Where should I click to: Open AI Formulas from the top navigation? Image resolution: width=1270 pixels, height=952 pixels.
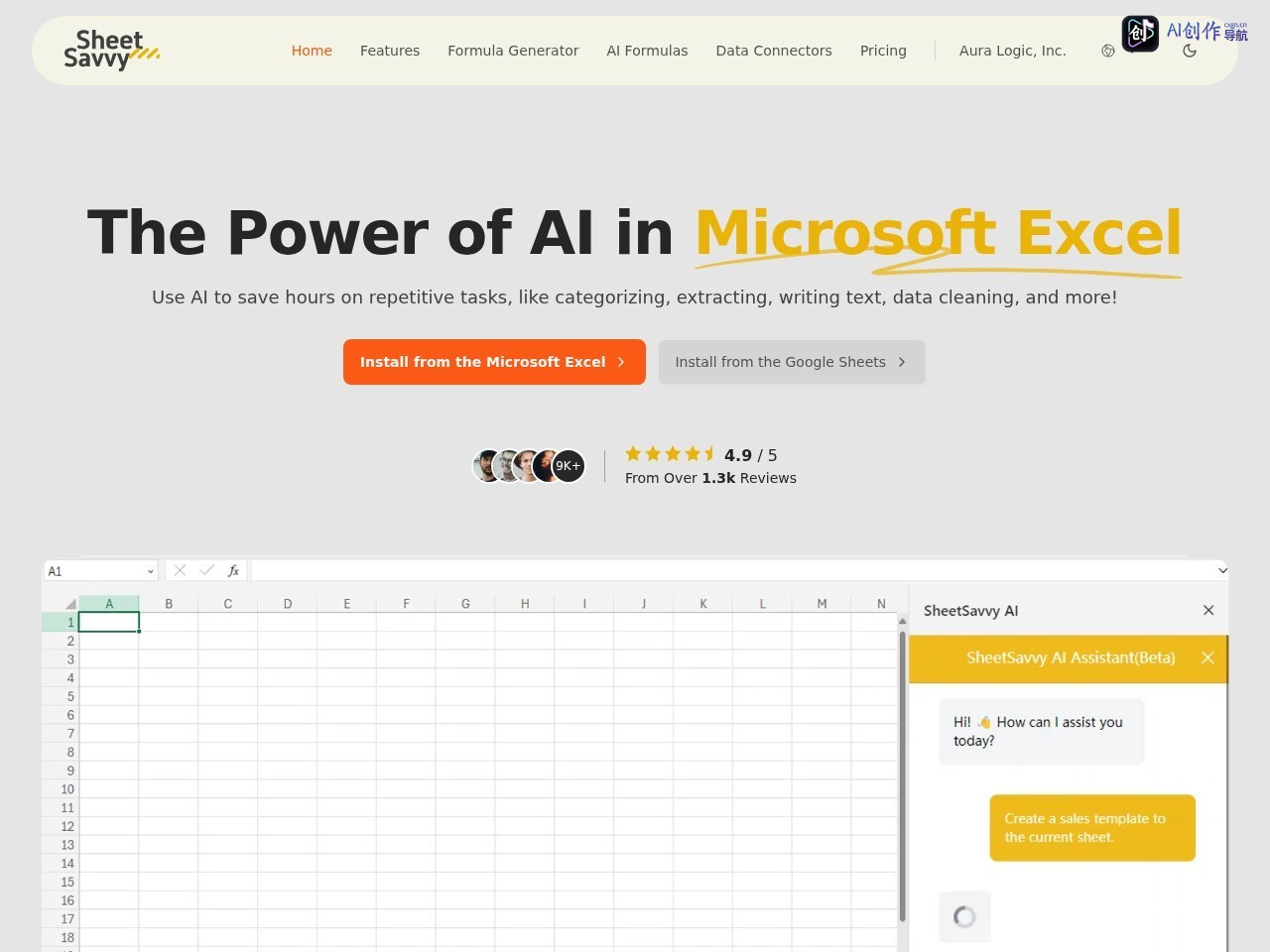tap(647, 51)
